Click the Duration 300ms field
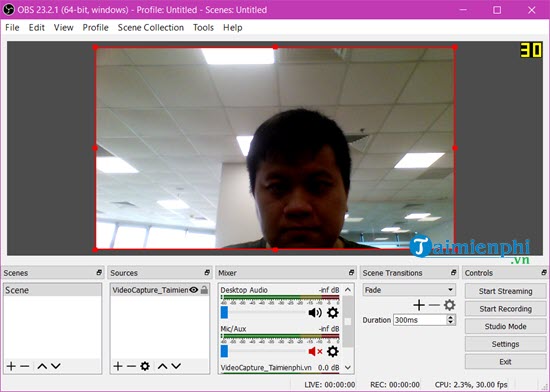 click(x=420, y=320)
